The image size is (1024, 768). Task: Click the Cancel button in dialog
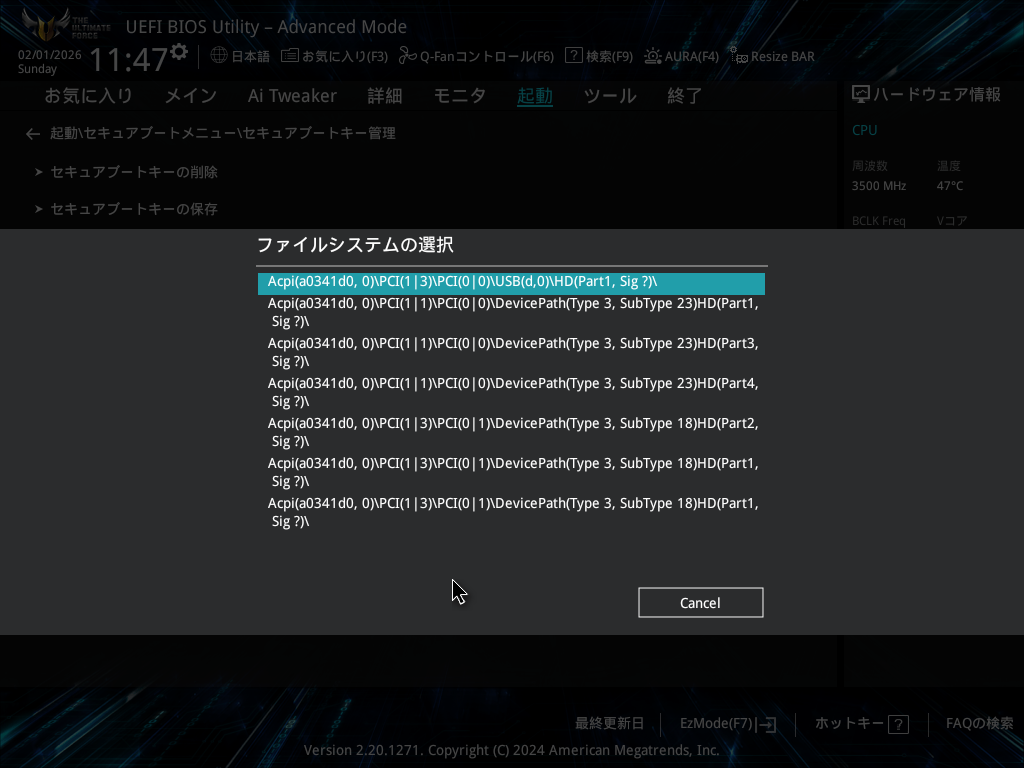click(x=700, y=603)
